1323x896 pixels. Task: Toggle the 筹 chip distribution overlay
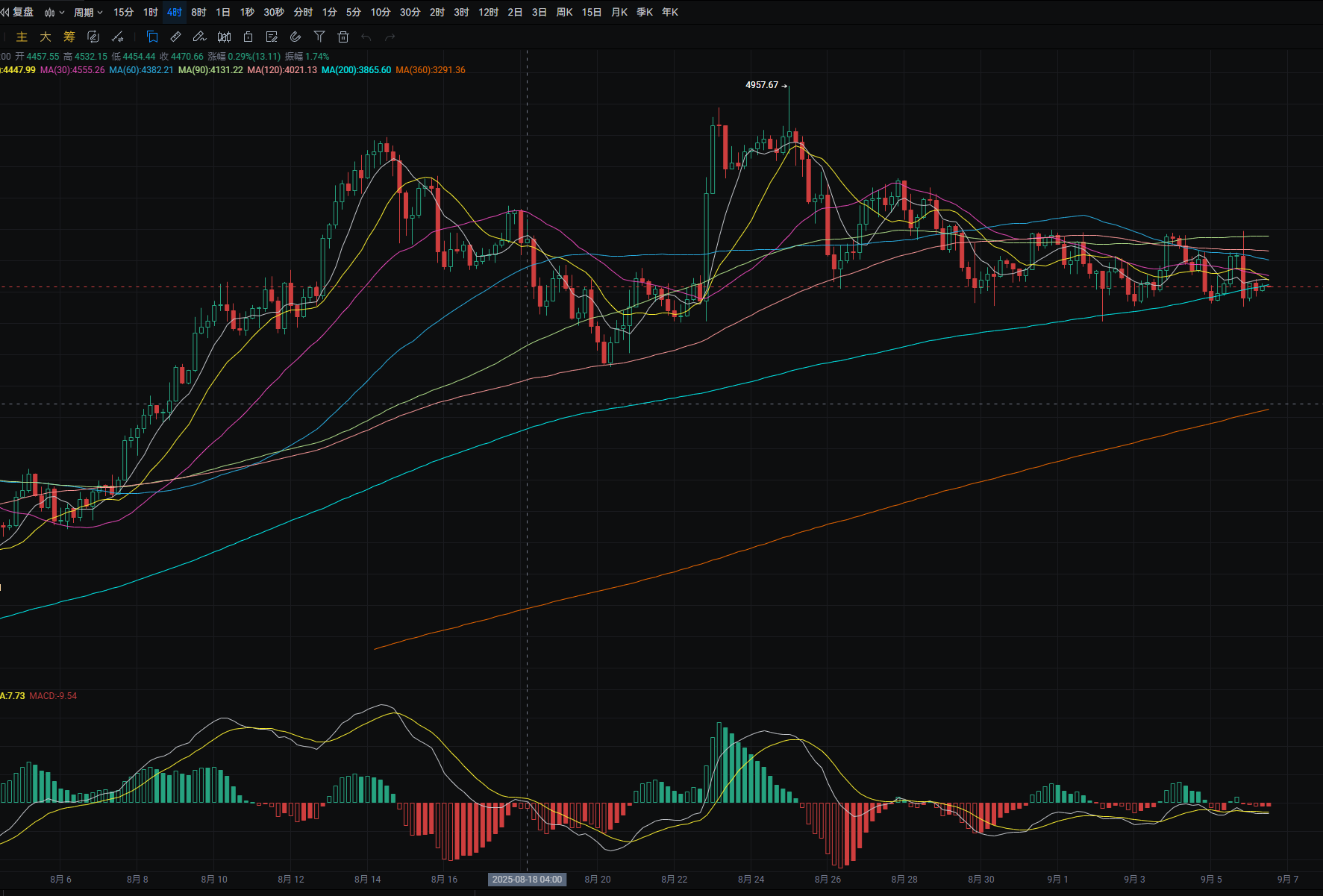point(69,37)
